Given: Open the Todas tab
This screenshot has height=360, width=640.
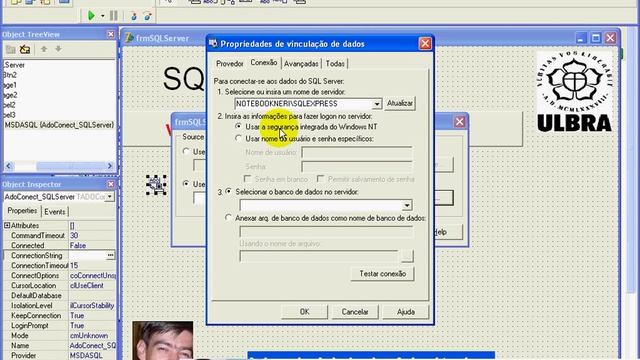Looking at the screenshot, I should (335, 64).
